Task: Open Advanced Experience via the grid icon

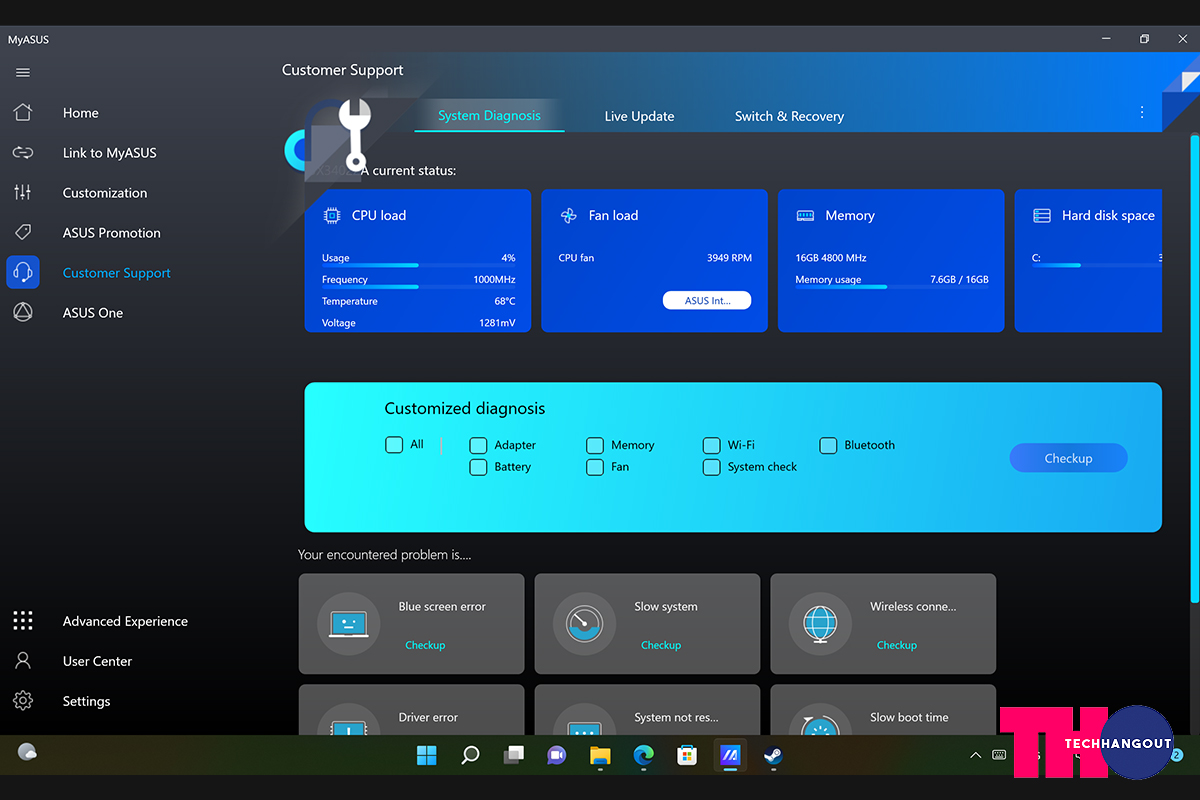Action: pyautogui.click(x=23, y=621)
